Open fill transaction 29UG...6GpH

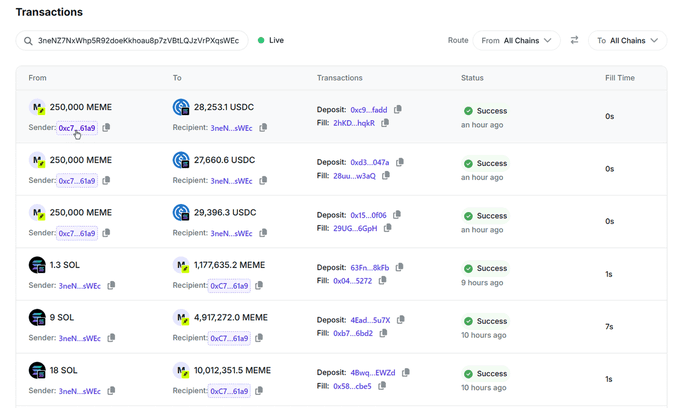(355, 228)
